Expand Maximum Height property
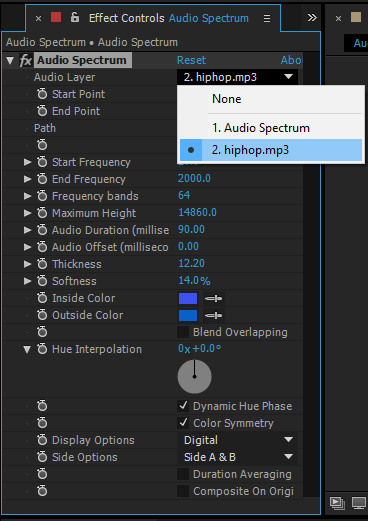Image resolution: width=368 pixels, height=521 pixels. coord(27,213)
